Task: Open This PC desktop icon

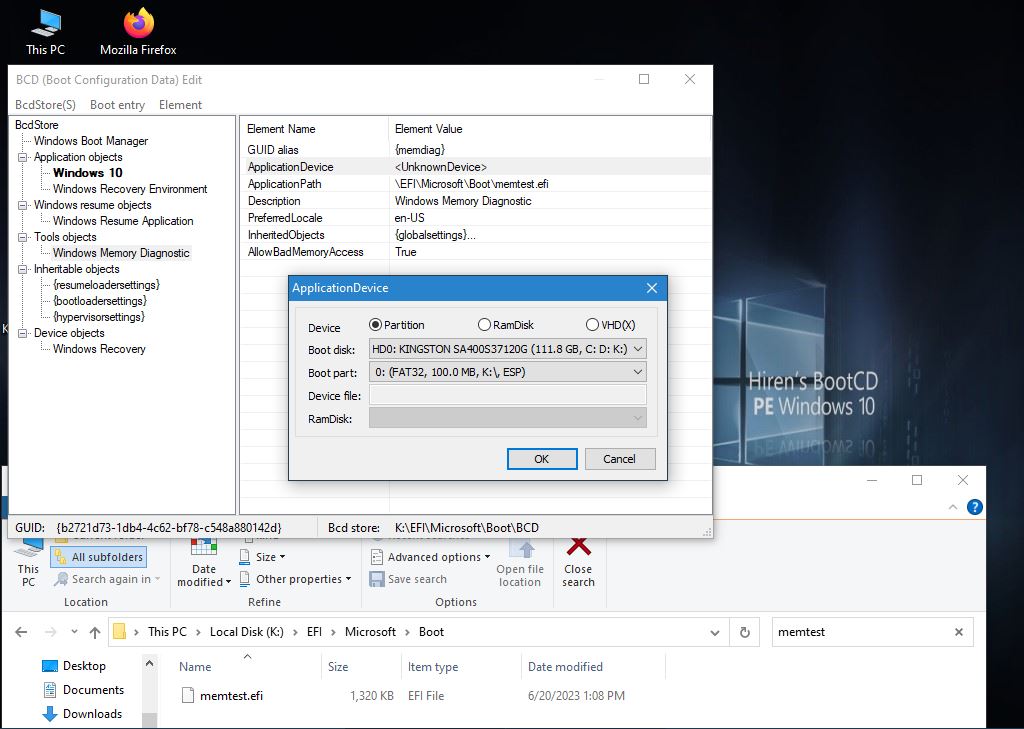Action: [x=44, y=24]
